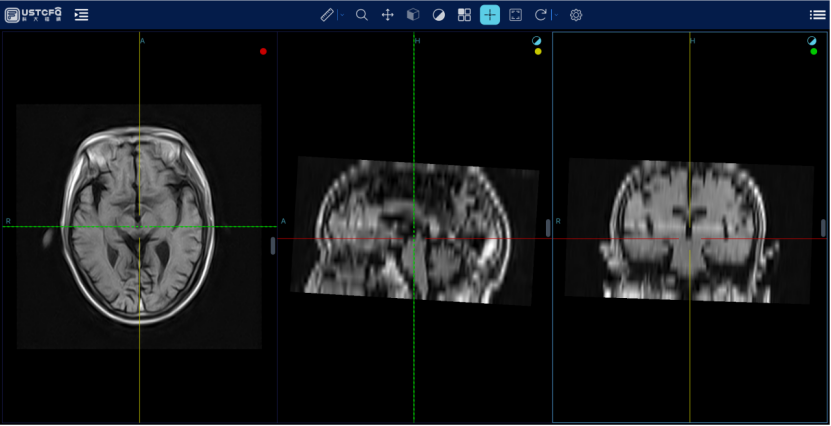Open the settings gear
Viewport: 831px width, 426px height.
[576, 15]
